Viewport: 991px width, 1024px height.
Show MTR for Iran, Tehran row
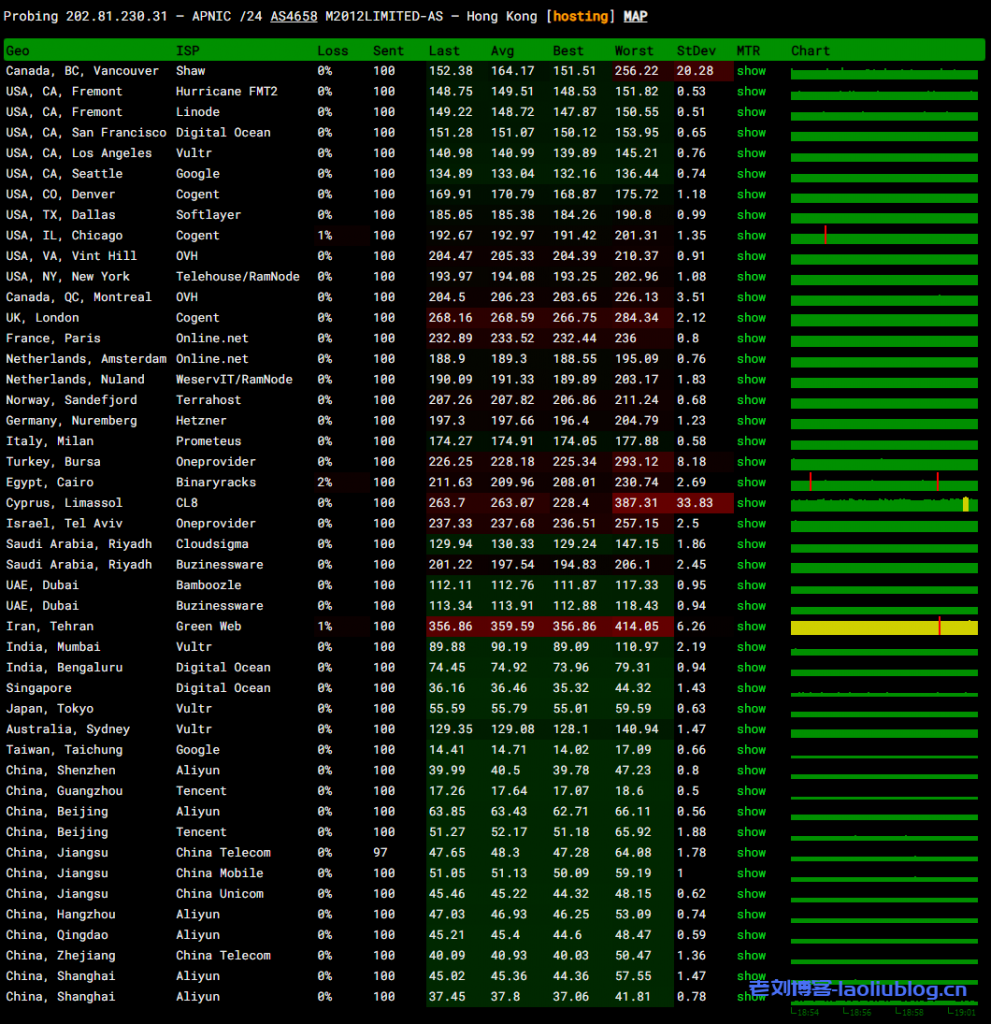[x=751, y=627]
